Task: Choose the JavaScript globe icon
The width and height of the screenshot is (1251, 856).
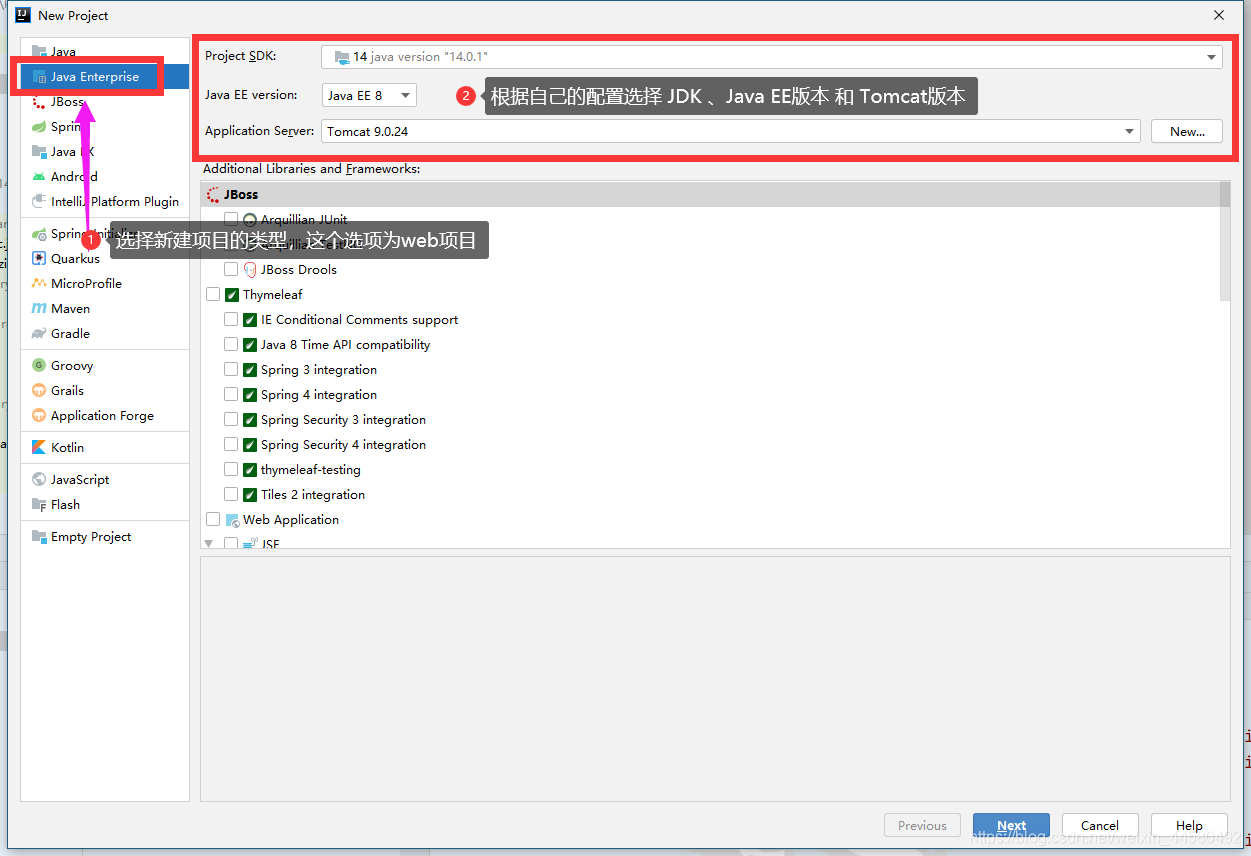Action: (x=39, y=480)
